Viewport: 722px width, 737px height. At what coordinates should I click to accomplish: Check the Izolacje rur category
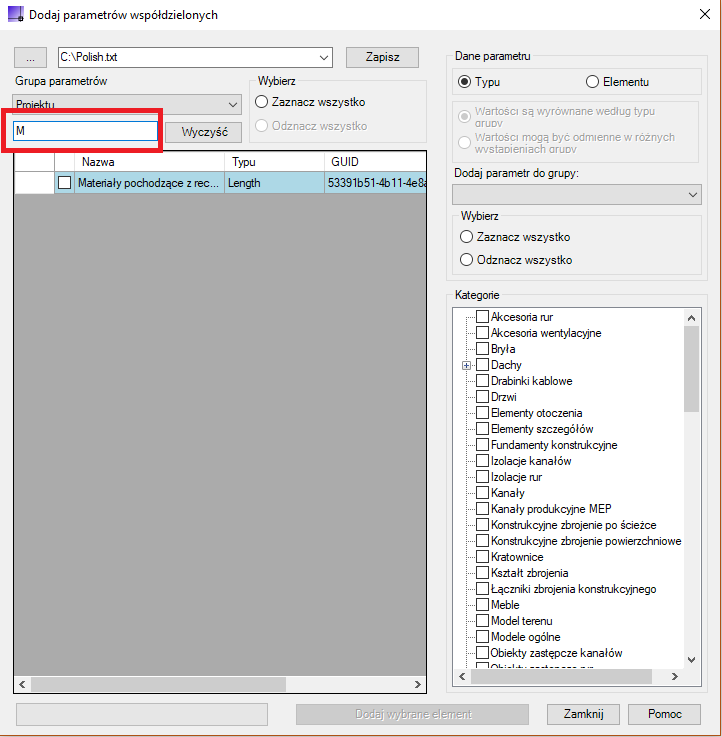[x=482, y=476]
